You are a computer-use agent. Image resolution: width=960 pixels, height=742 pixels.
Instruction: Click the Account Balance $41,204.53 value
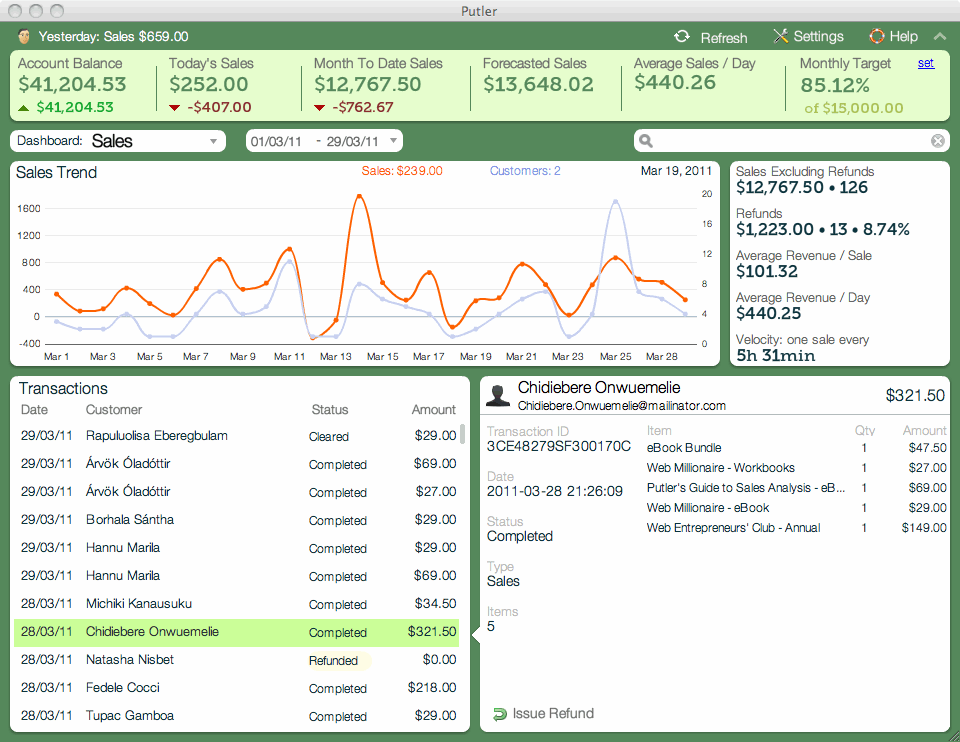[72, 84]
